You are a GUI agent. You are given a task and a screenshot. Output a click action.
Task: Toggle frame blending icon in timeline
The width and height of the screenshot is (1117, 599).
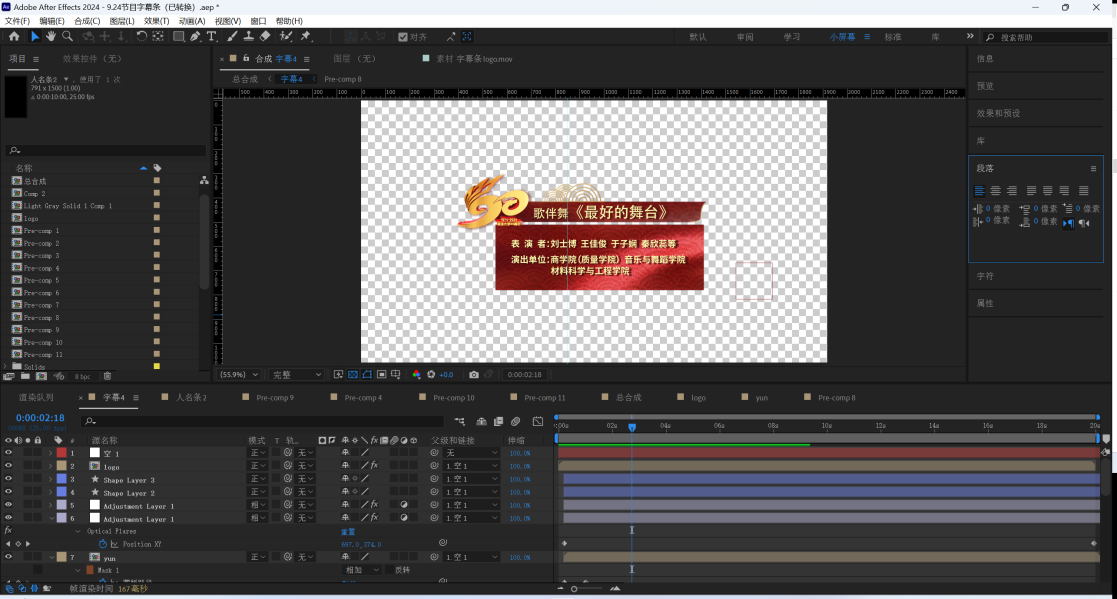499,422
